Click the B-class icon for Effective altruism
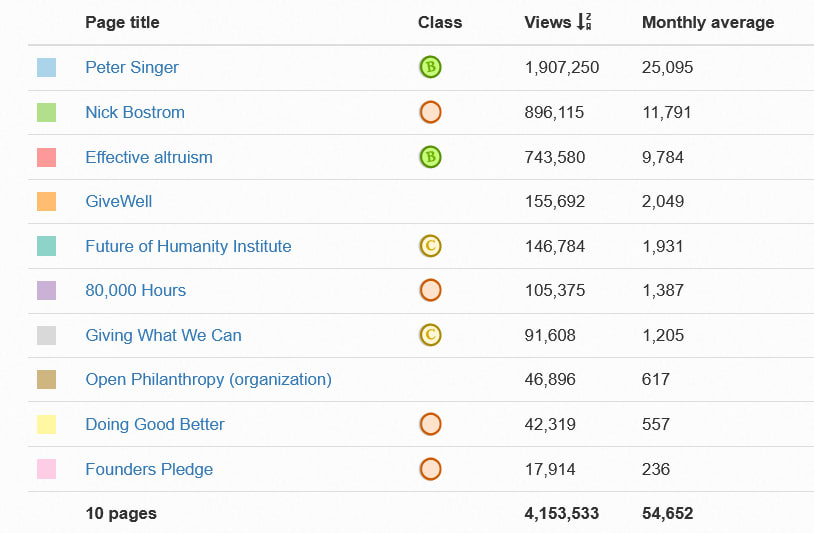 pos(430,157)
